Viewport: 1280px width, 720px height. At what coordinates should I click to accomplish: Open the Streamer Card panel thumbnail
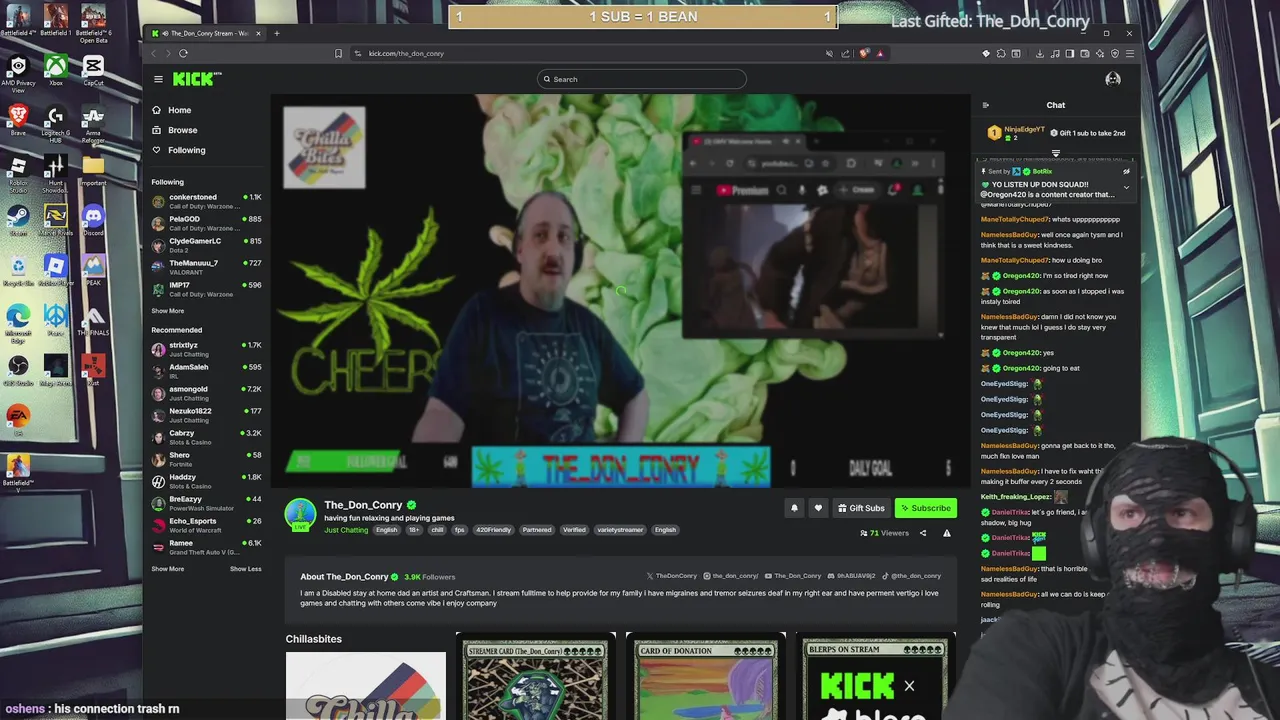[535, 676]
